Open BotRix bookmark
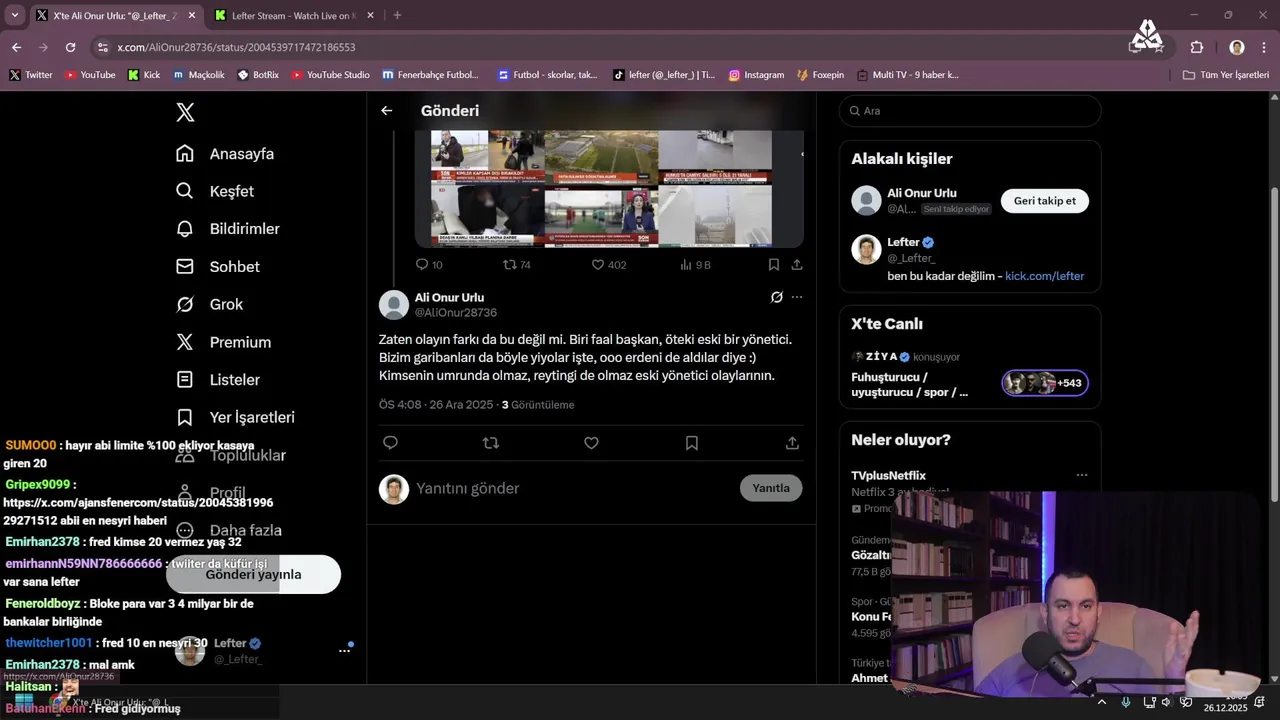This screenshot has width=1280, height=720. 258,75
